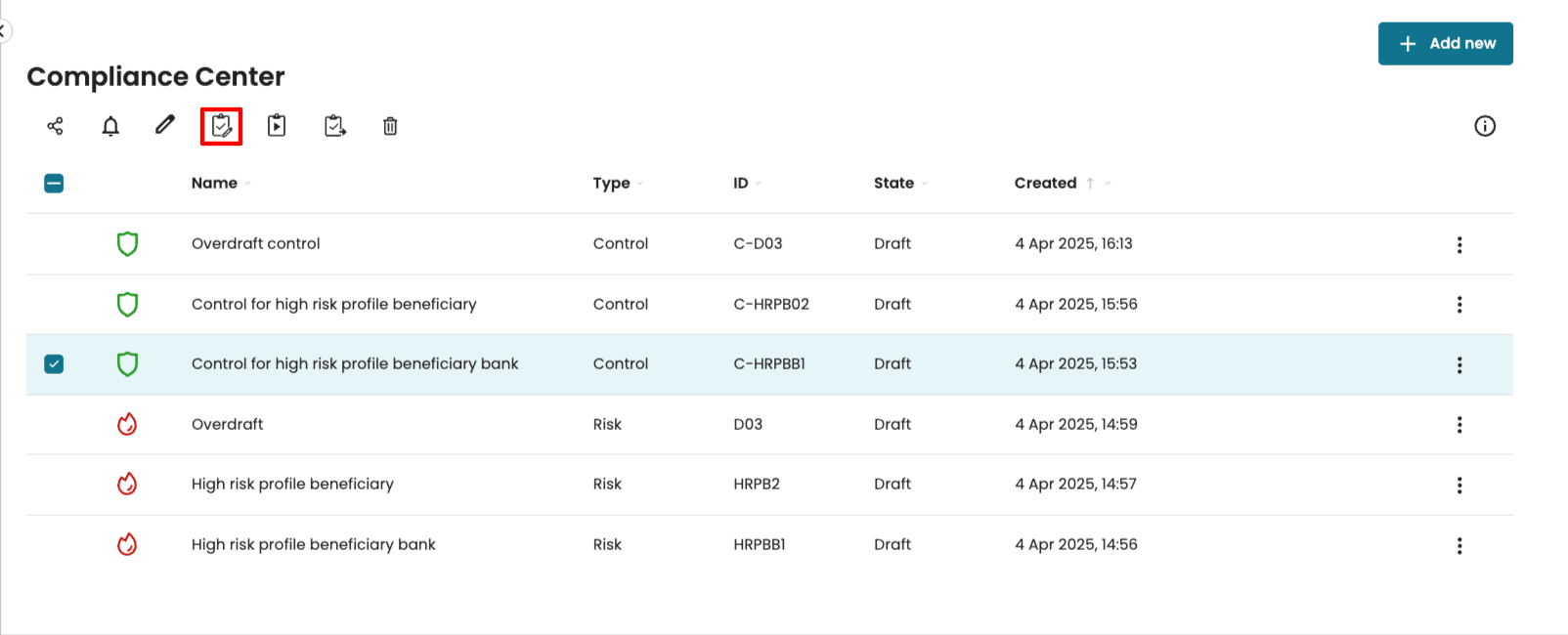Image resolution: width=1568 pixels, height=635 pixels.
Task: Click green shield icon for Overdraft control
Action: [x=127, y=244]
